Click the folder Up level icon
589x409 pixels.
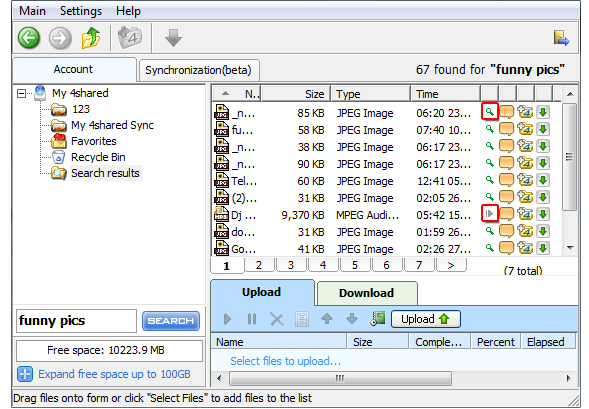coord(91,38)
